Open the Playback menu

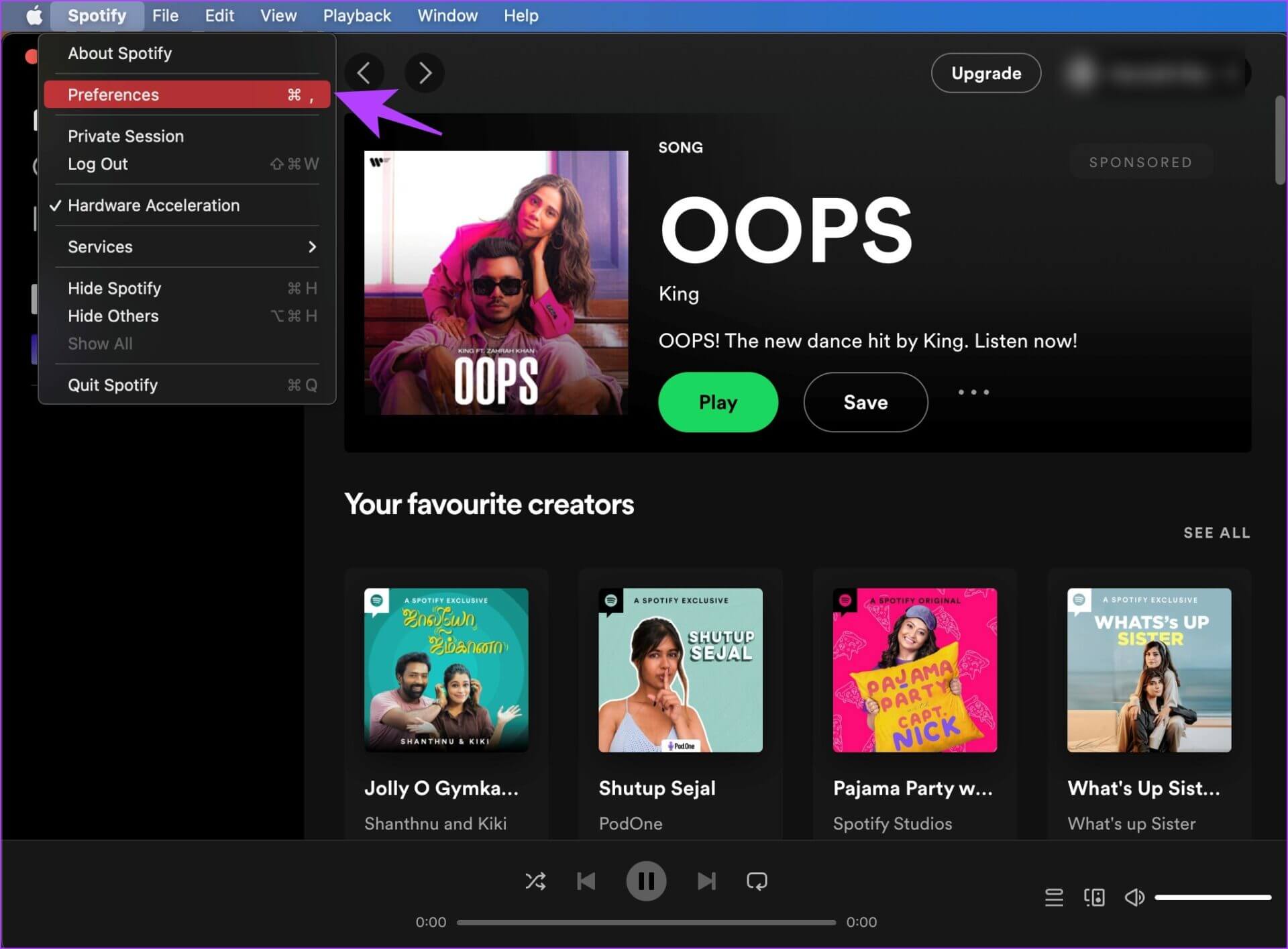pyautogui.click(x=357, y=15)
